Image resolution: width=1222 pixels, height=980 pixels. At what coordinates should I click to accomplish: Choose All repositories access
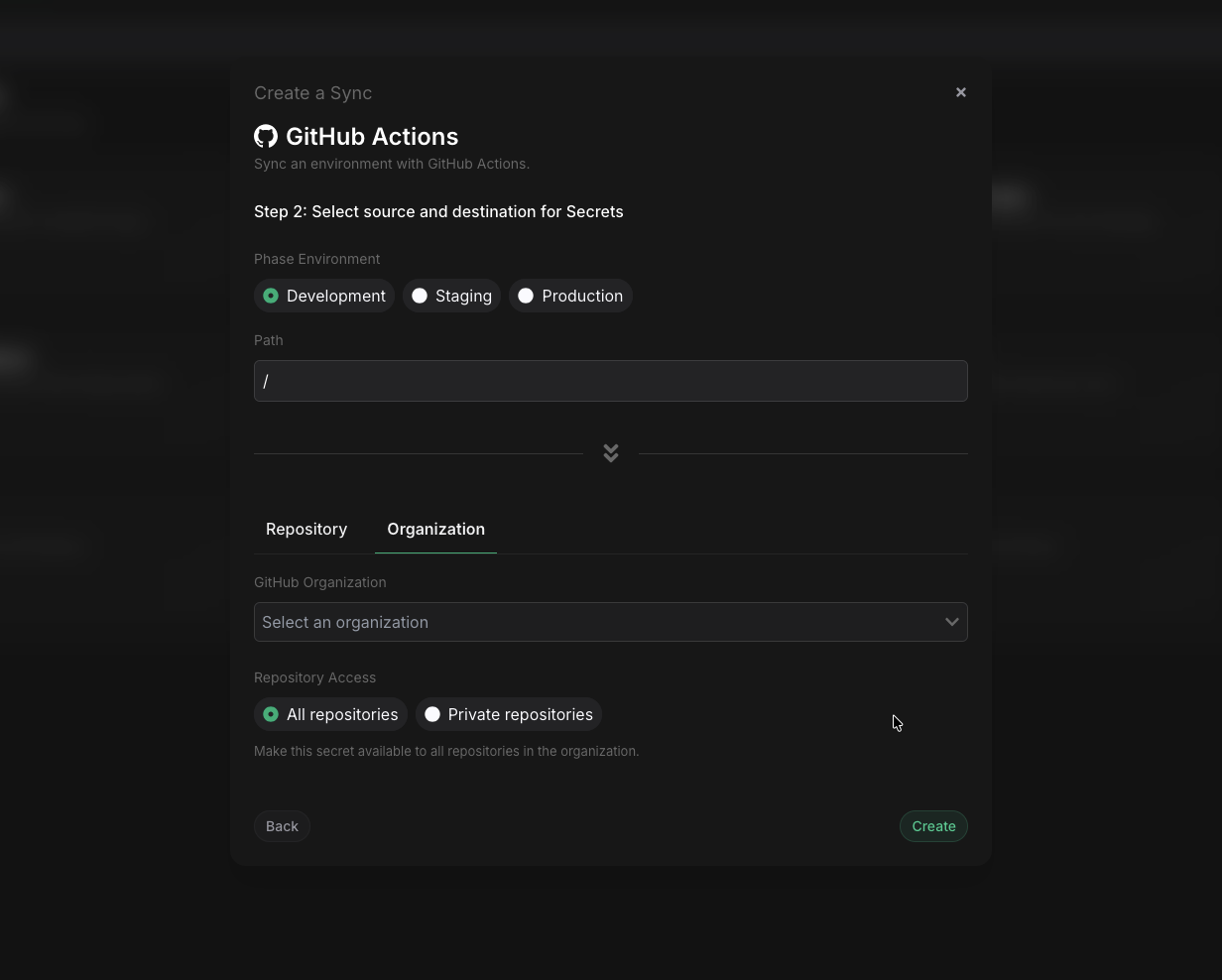[330, 714]
